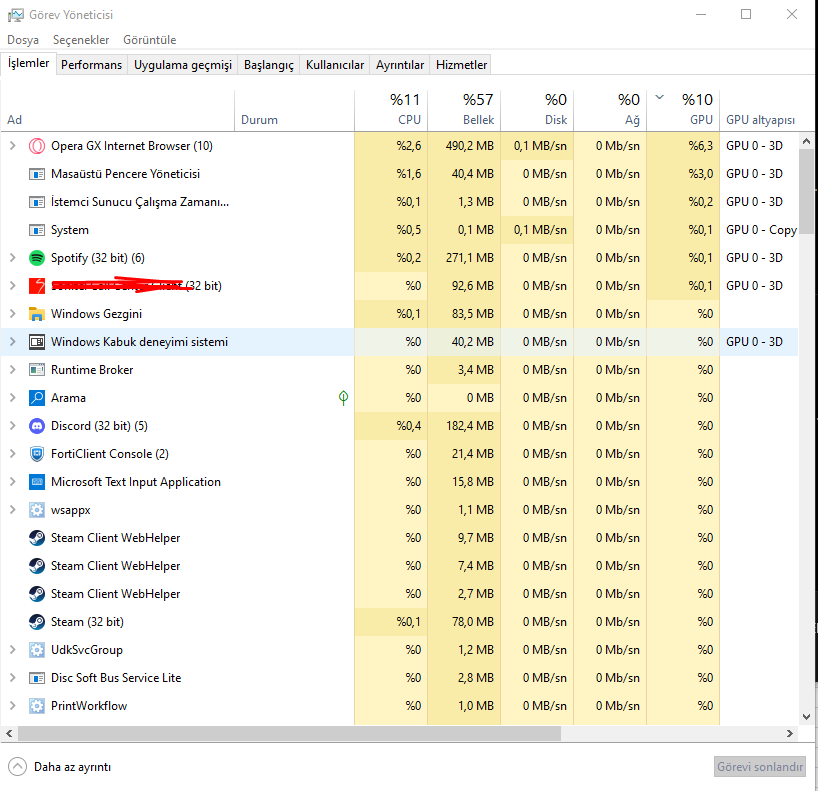The image size is (818, 791).
Task: Sort by the Durum column header
Action: tap(295, 110)
